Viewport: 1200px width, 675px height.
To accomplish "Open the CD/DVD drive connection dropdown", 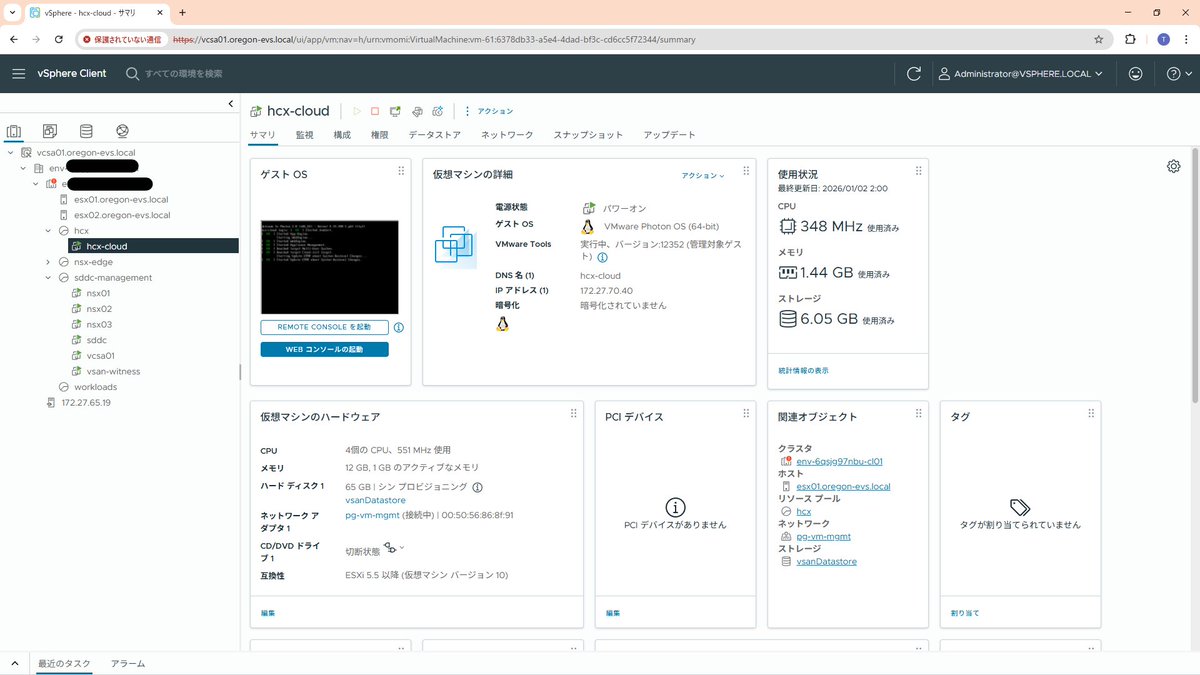I will pyautogui.click(x=394, y=548).
